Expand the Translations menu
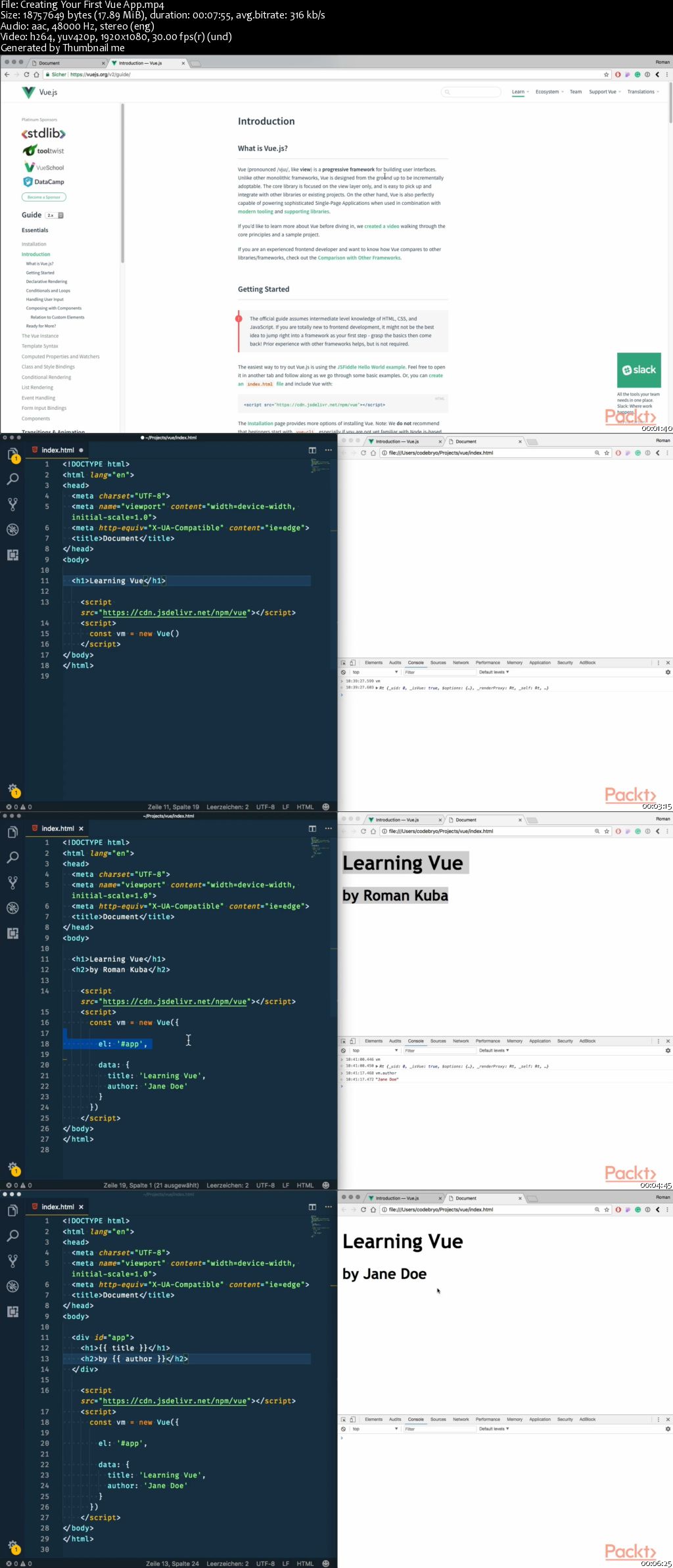This screenshot has width=673, height=1568. click(643, 92)
